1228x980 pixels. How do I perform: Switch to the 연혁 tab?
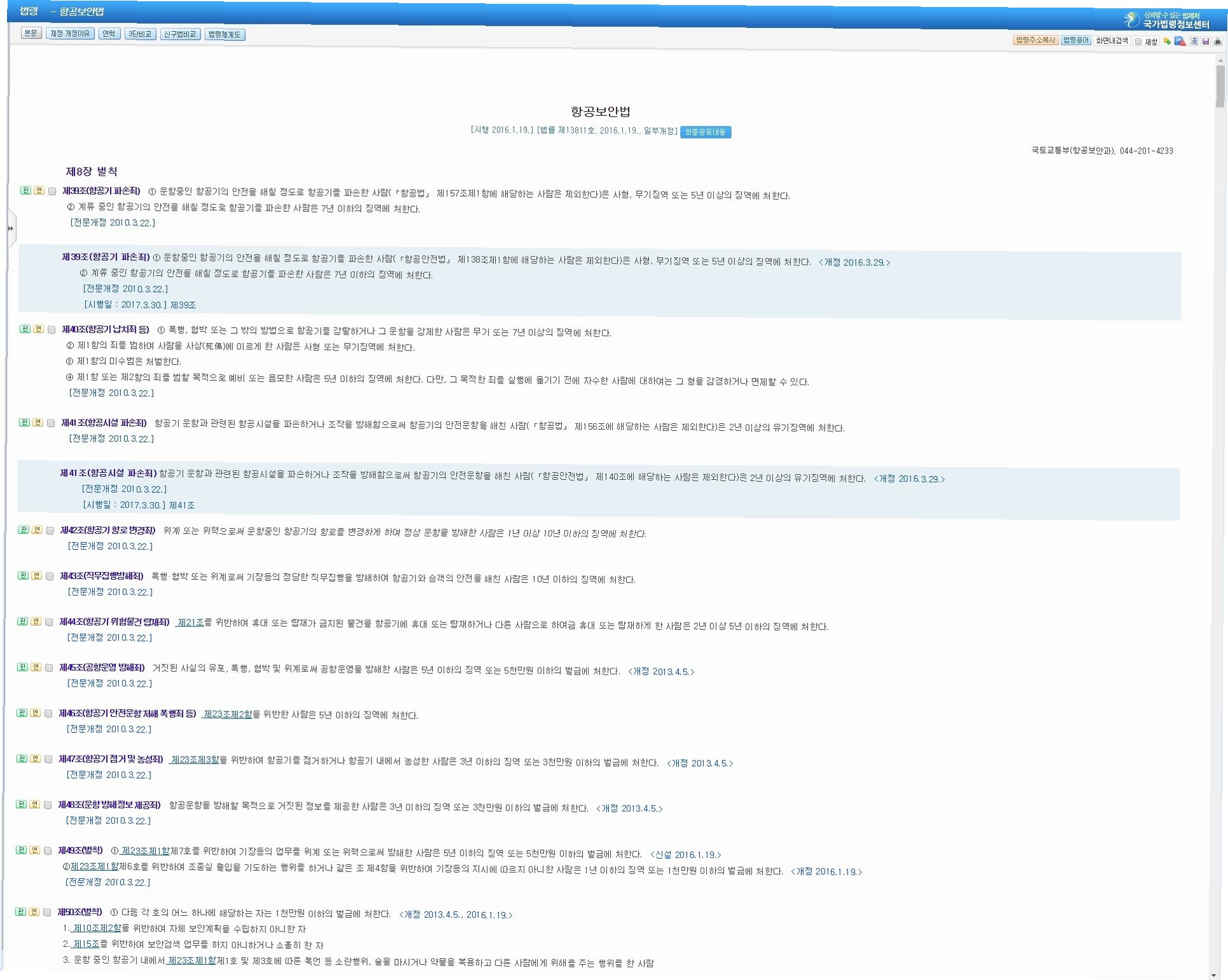coord(109,34)
